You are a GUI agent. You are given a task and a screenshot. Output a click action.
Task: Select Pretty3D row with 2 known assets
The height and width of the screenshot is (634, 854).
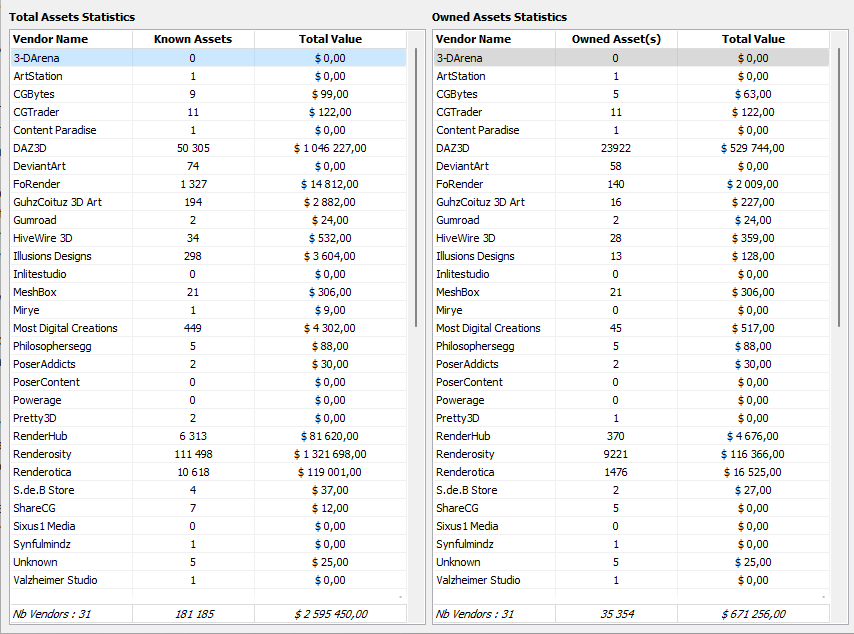(209, 418)
